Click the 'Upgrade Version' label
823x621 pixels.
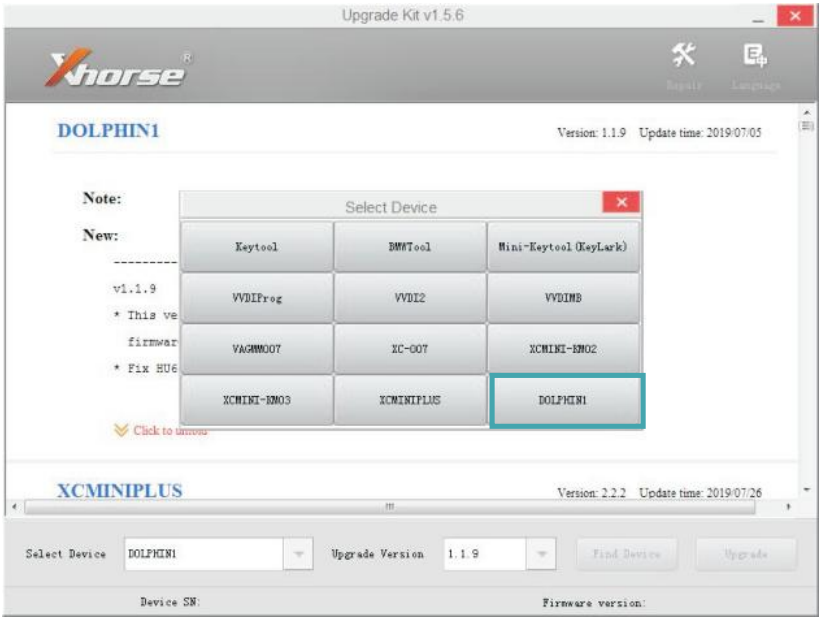[377, 554]
